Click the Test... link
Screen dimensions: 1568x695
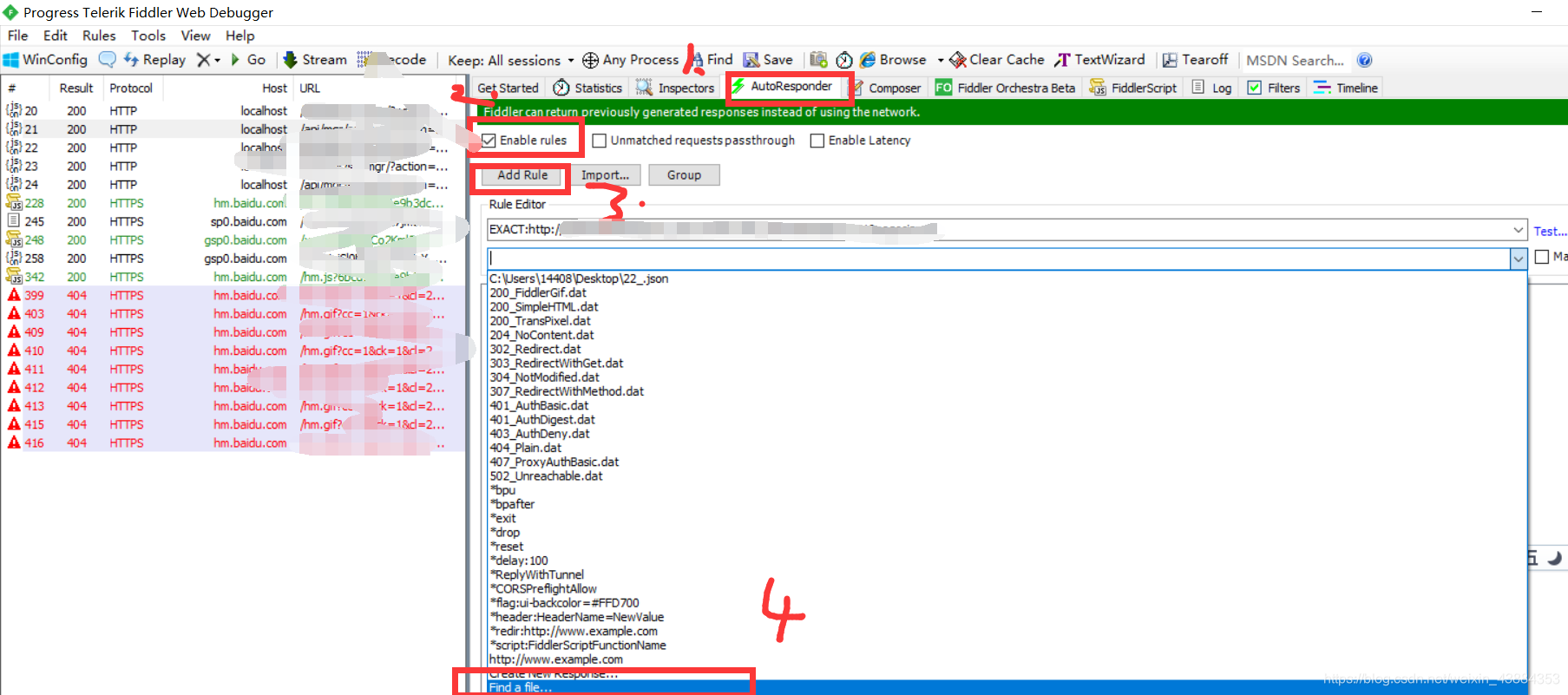coord(1550,231)
